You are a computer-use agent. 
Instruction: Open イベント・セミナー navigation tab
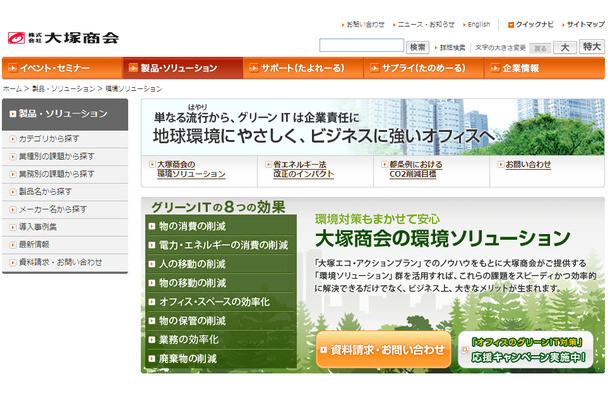click(x=62, y=68)
